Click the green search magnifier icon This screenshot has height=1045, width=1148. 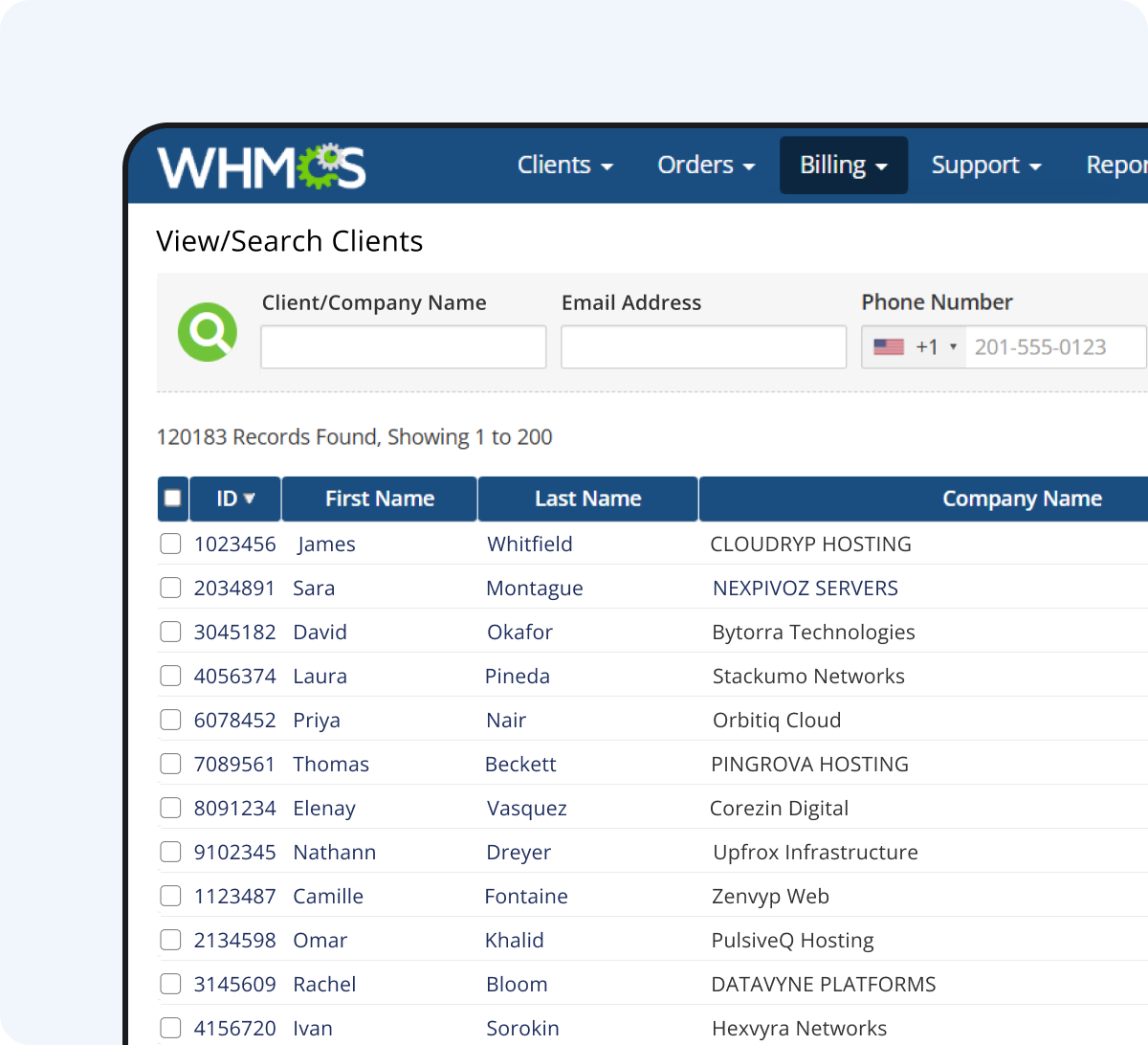click(x=208, y=332)
